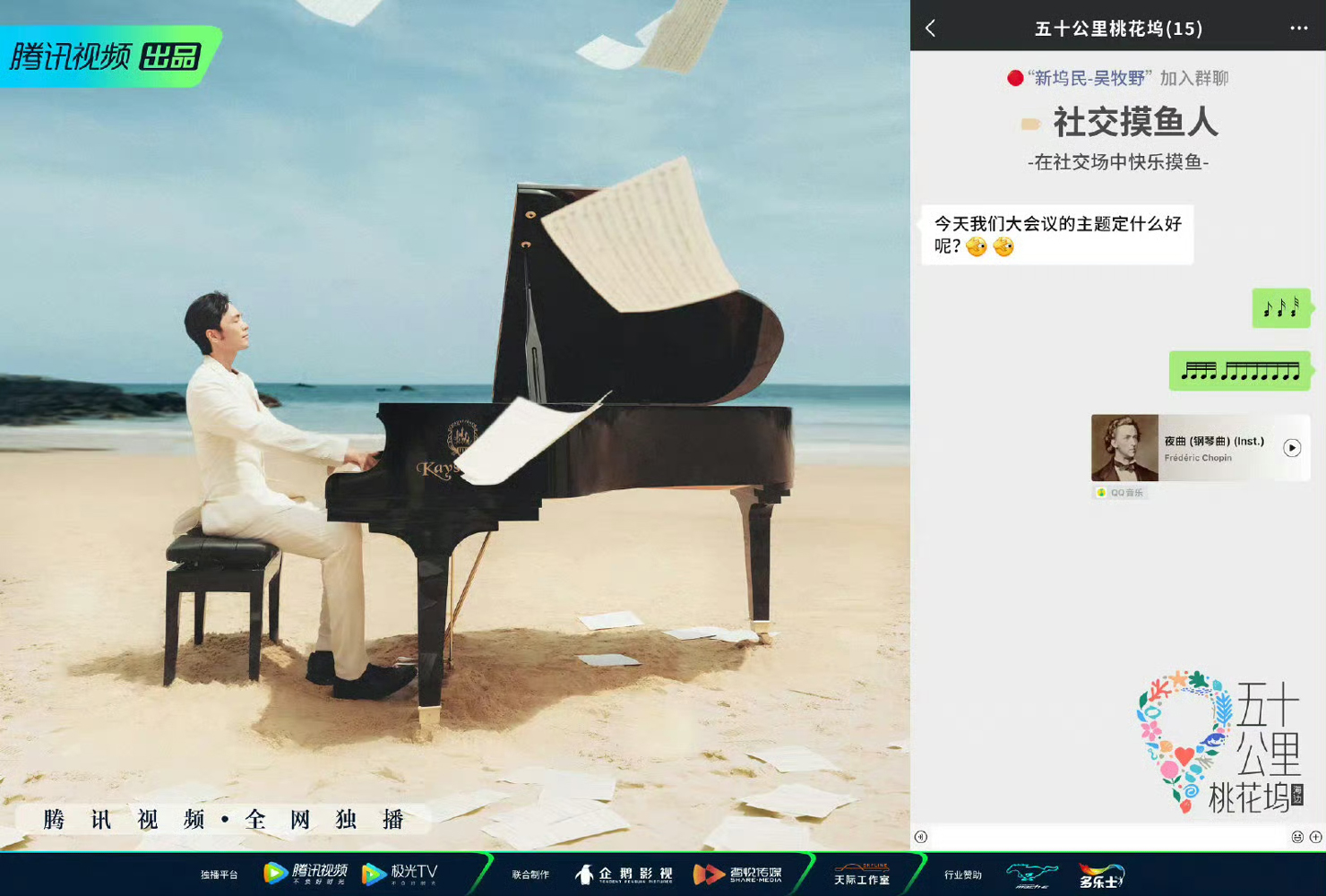Open the short three-note music message
This screenshot has height=896, width=1326.
[x=1280, y=308]
